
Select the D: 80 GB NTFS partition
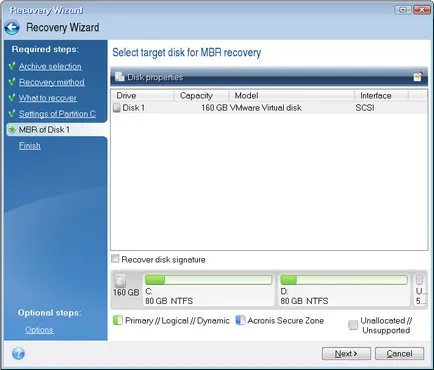344,290
